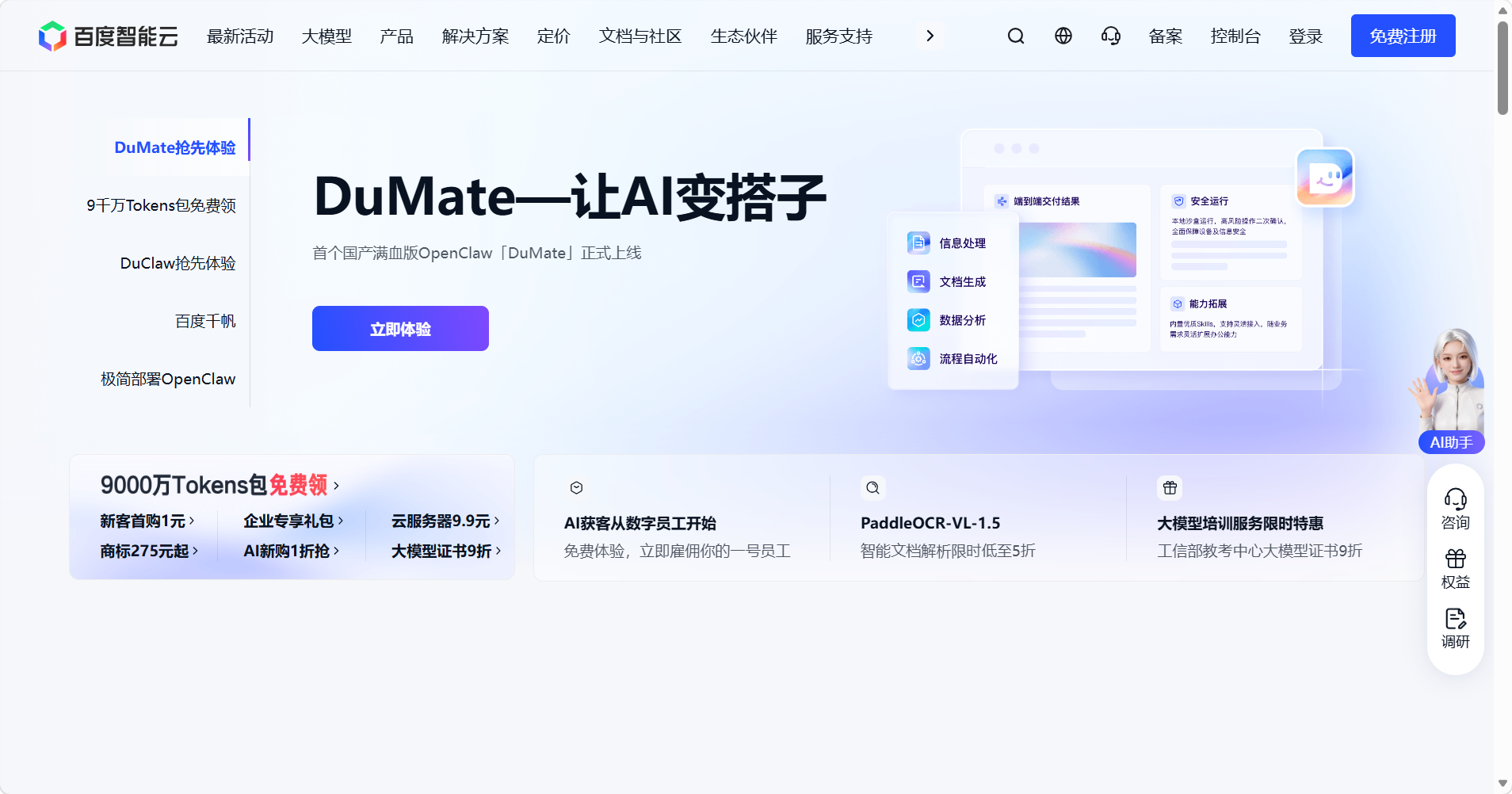Click the hexagon icon above AI获客从数字员工开始
Viewport: 1512px width, 794px height.
pos(577,488)
